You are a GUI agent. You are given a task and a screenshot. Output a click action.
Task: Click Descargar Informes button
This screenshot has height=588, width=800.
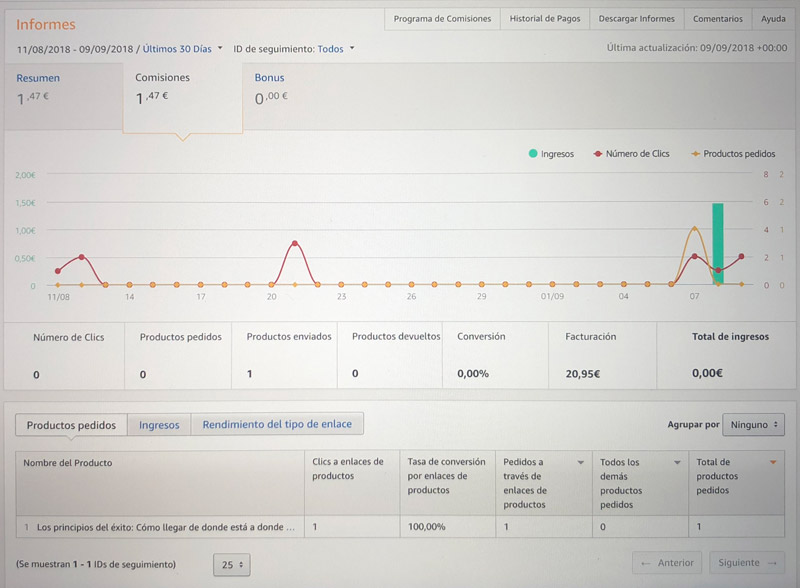pyautogui.click(x=636, y=19)
